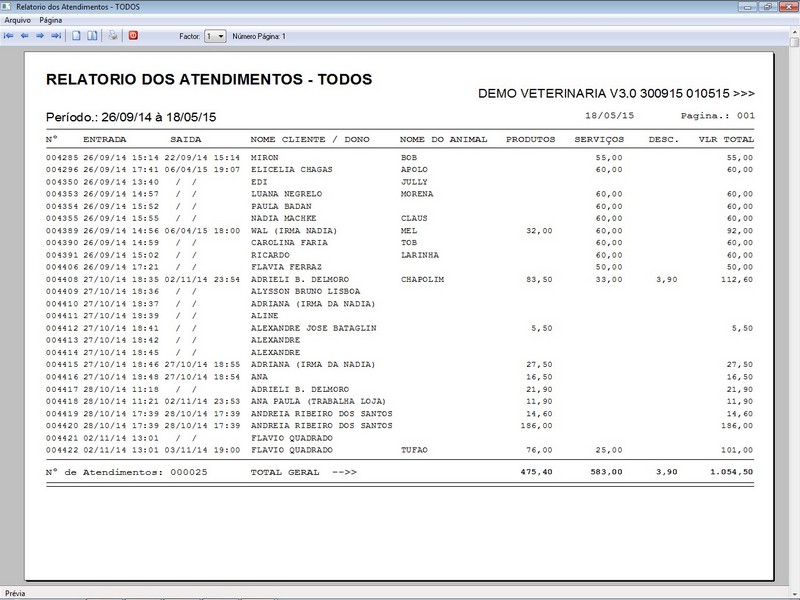The height and width of the screenshot is (600, 800).
Task: Print the report with printer icon
Action: click(x=113, y=36)
